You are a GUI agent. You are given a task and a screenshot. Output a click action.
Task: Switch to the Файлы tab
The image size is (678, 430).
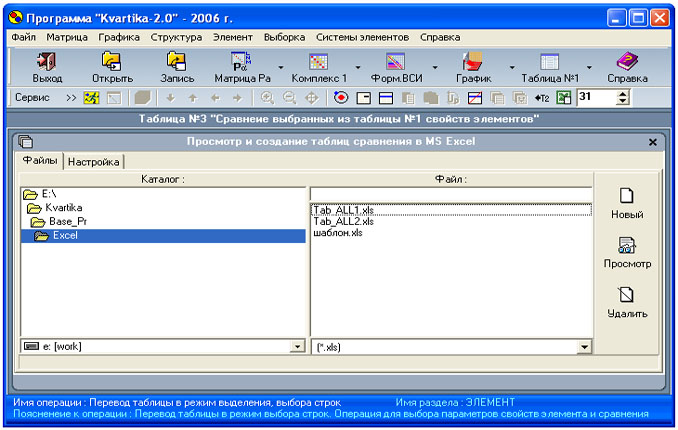(x=40, y=160)
